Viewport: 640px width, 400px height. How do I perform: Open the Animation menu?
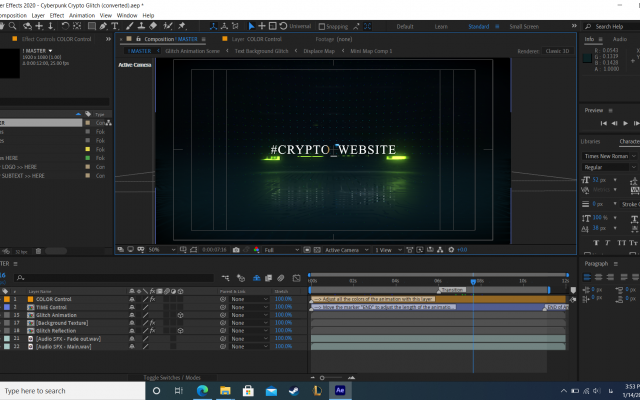pos(82,16)
